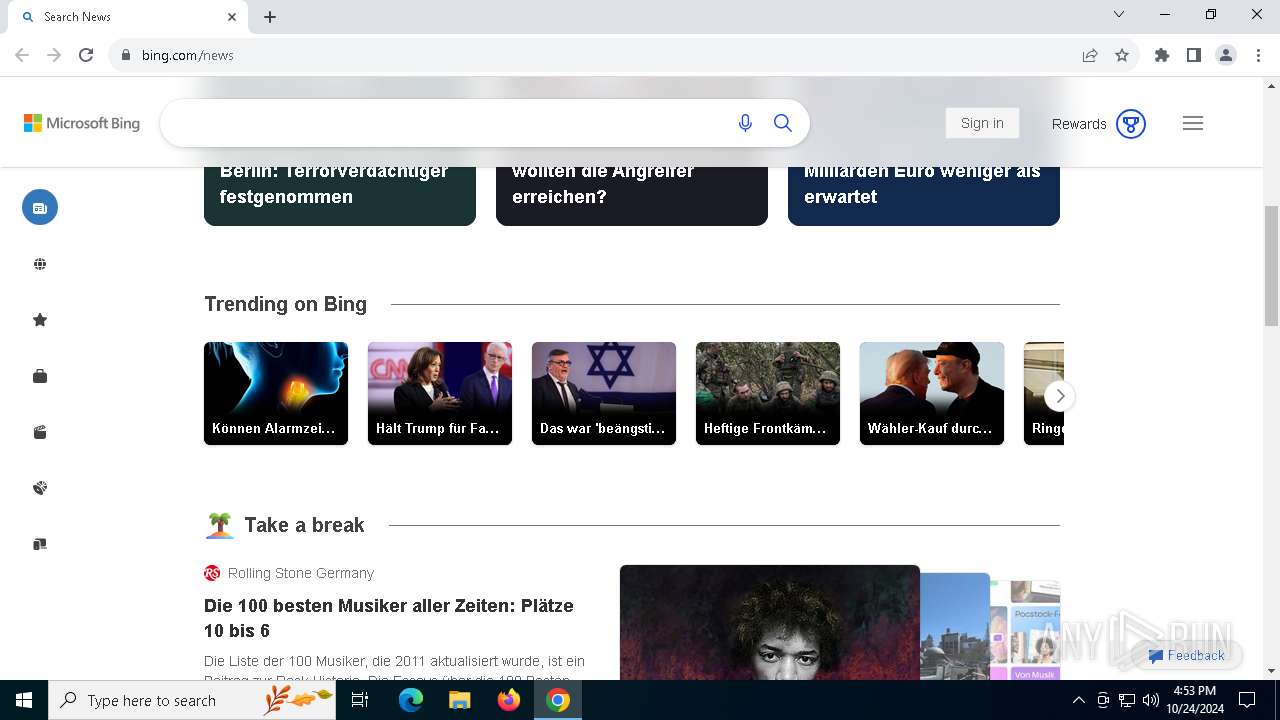The width and height of the screenshot is (1280, 720).
Task: Open the volume control in system tray
Action: pyautogui.click(x=1151, y=700)
